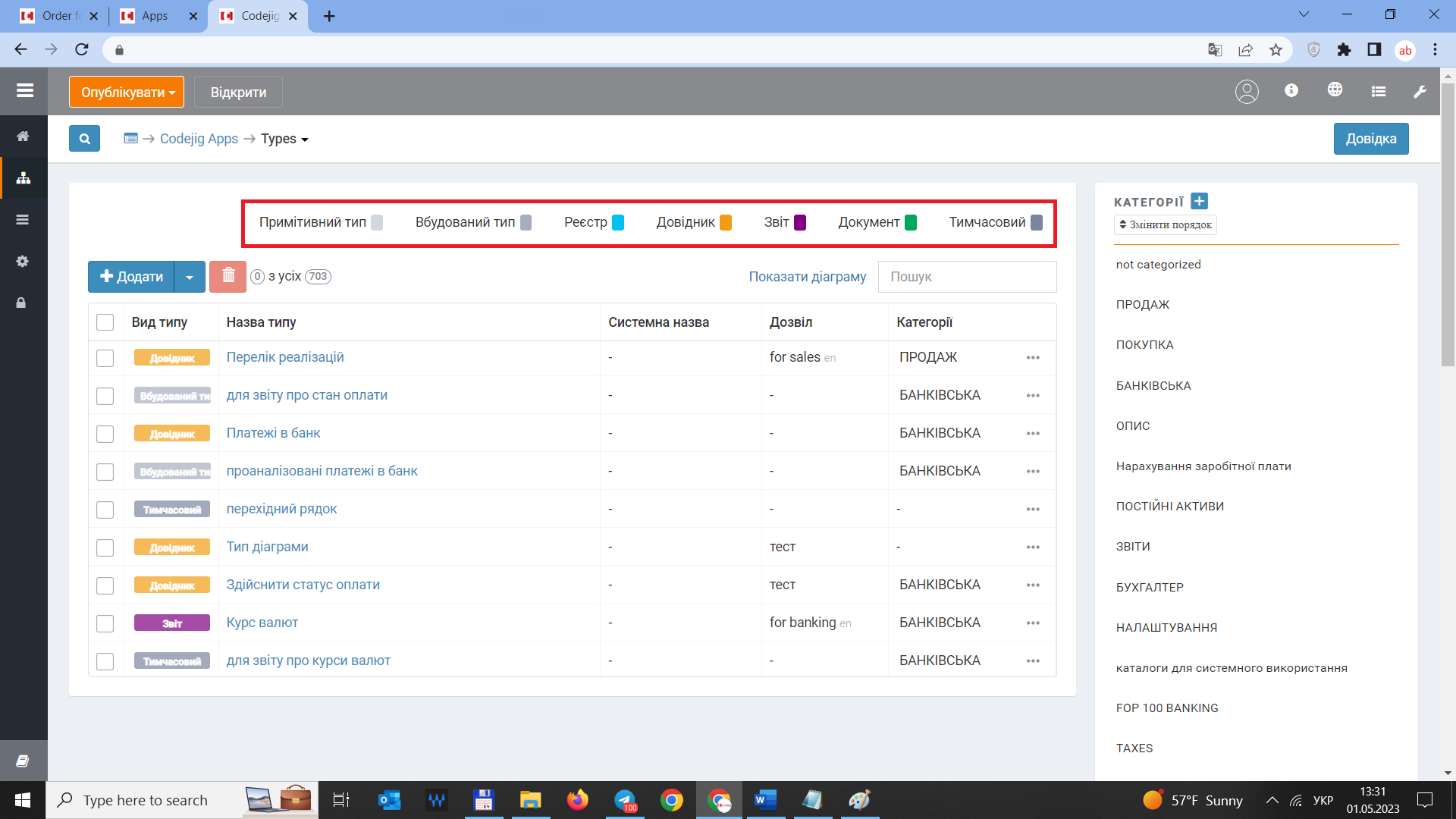The height and width of the screenshot is (819, 1456).
Task: Go to the home icon in the sidebar
Action: pyautogui.click(x=23, y=136)
